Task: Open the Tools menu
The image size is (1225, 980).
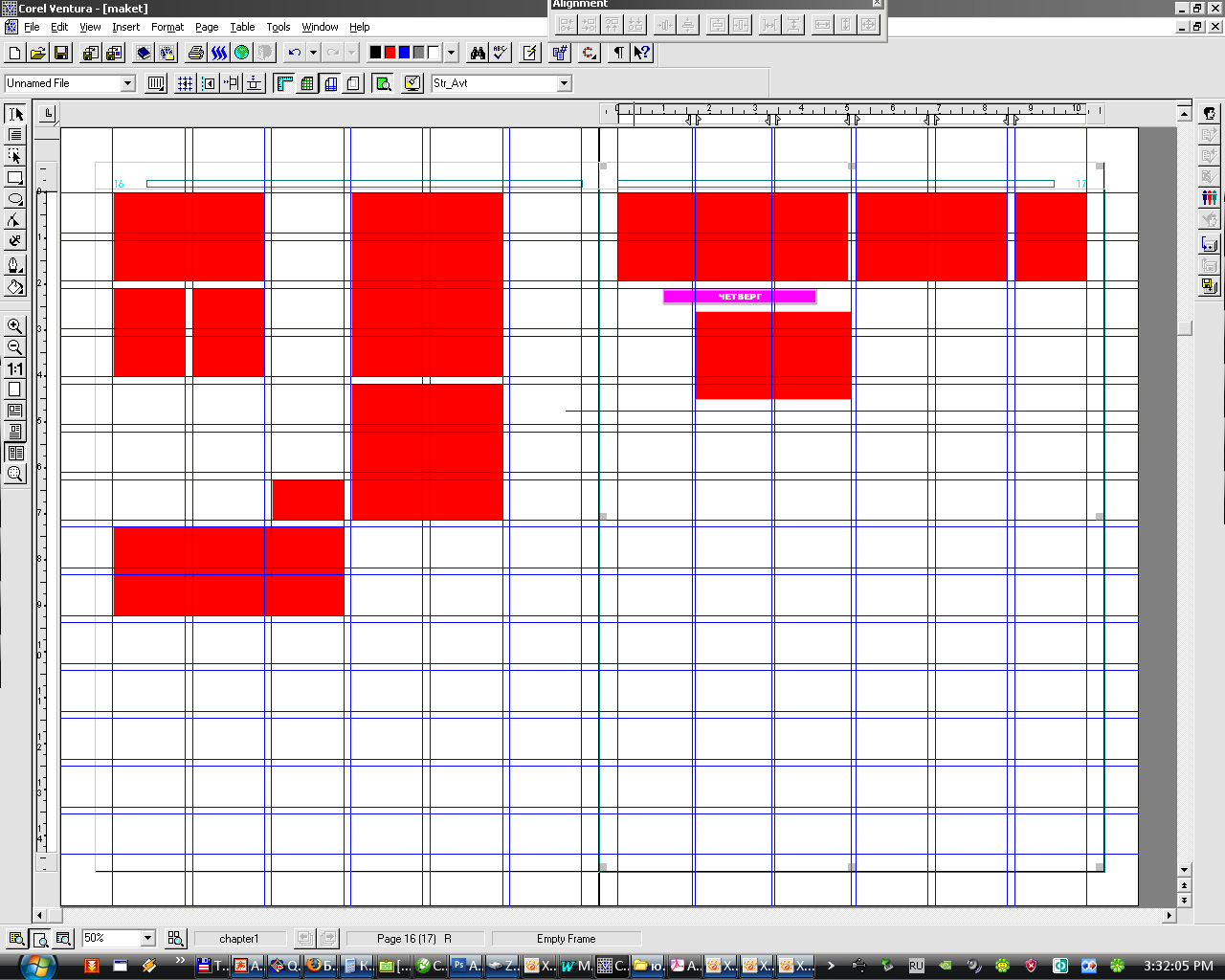Action: coord(278,27)
